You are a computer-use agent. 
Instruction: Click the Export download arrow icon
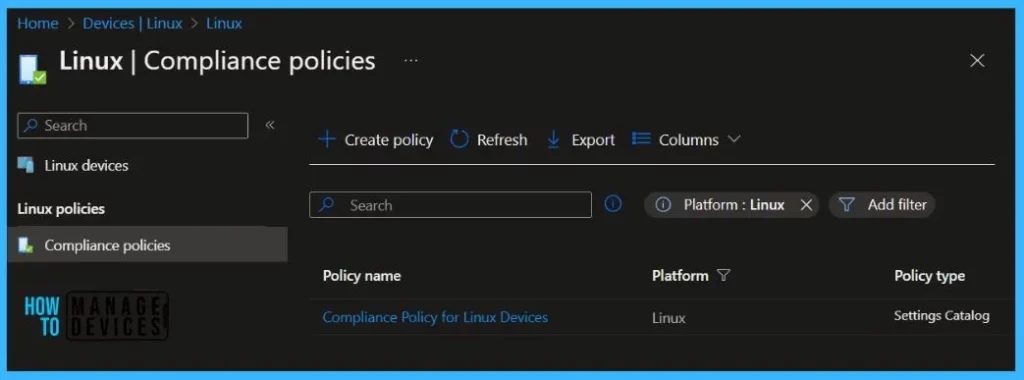pyautogui.click(x=553, y=140)
